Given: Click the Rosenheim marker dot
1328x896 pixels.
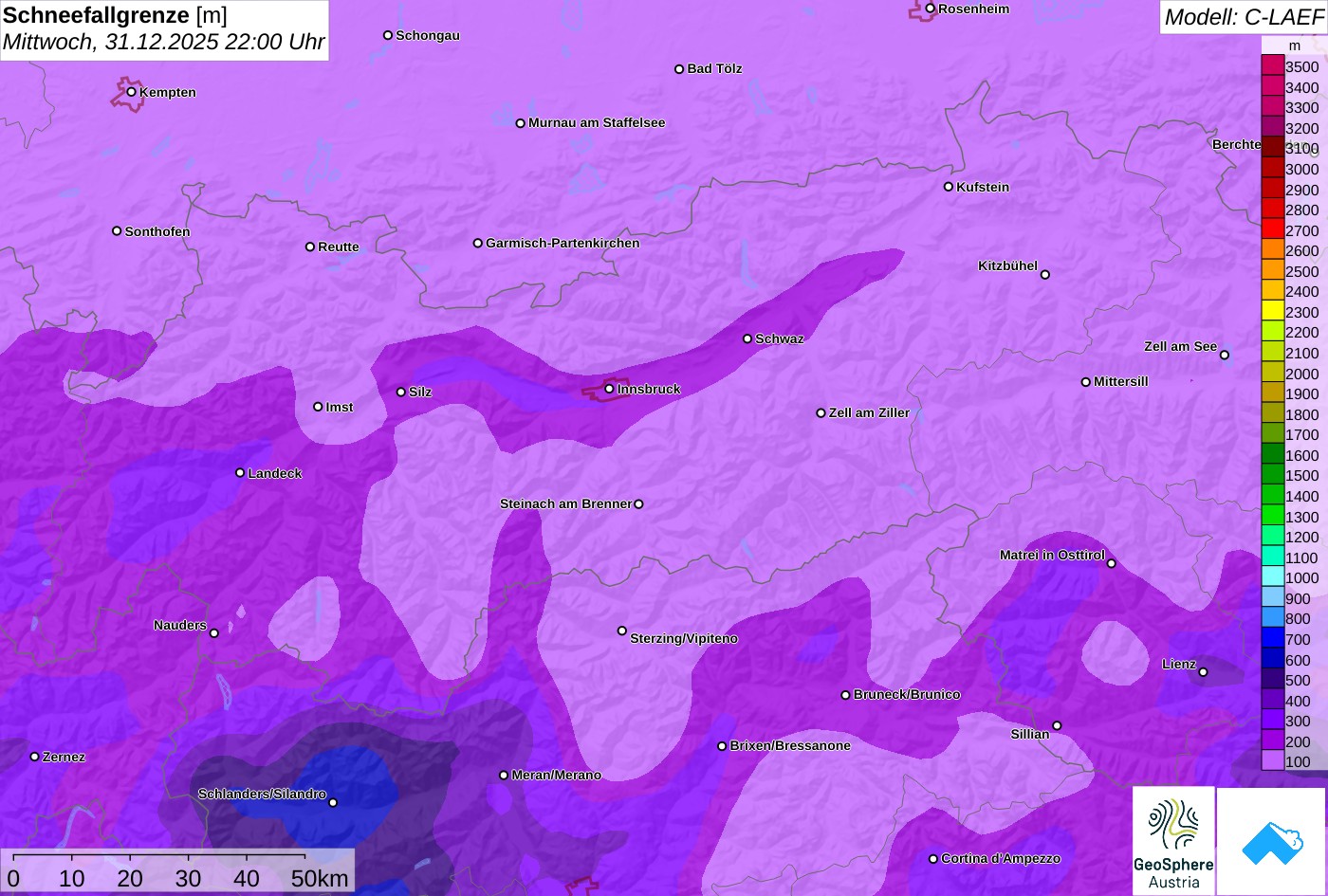Looking at the screenshot, I should tap(930, 9).
